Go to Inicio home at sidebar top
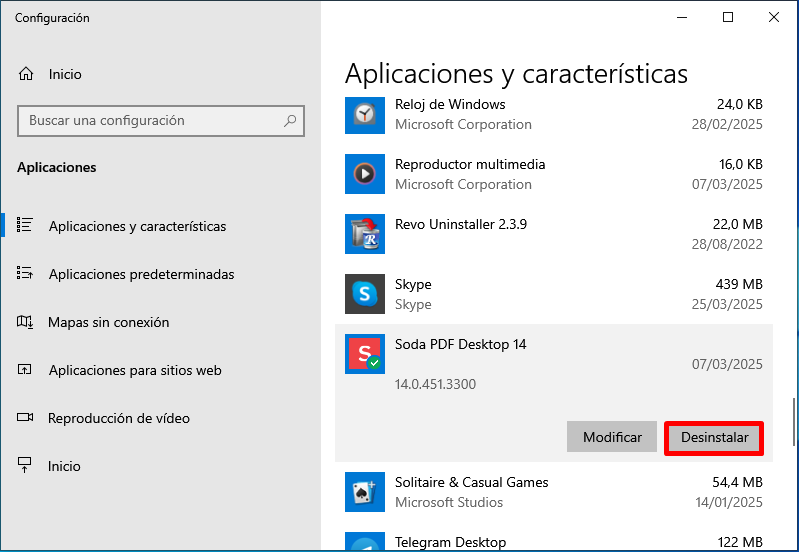The height and width of the screenshot is (552, 799). [x=65, y=74]
